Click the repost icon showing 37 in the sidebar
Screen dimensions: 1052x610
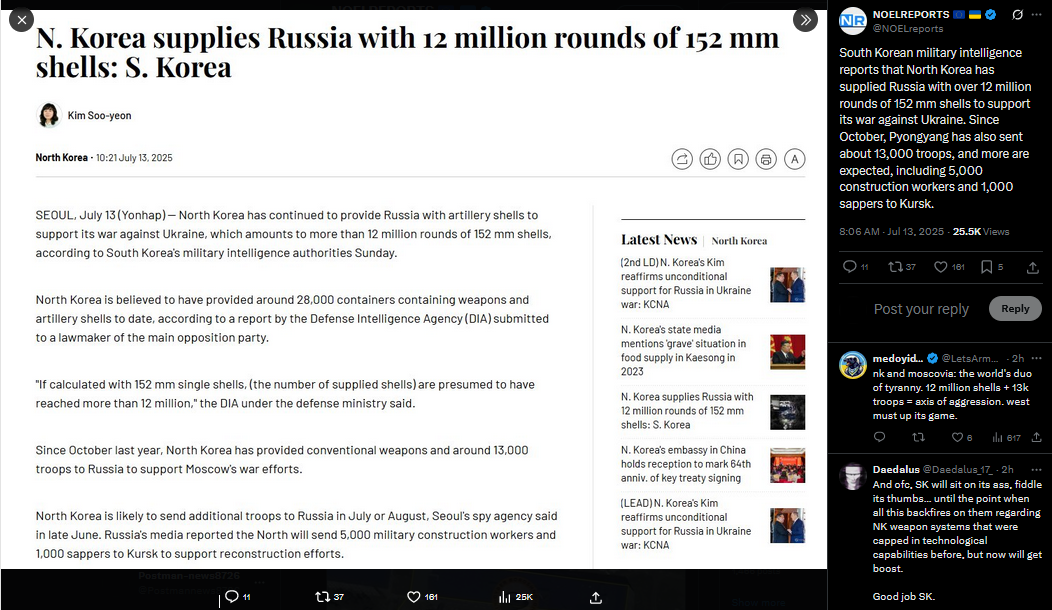895,267
